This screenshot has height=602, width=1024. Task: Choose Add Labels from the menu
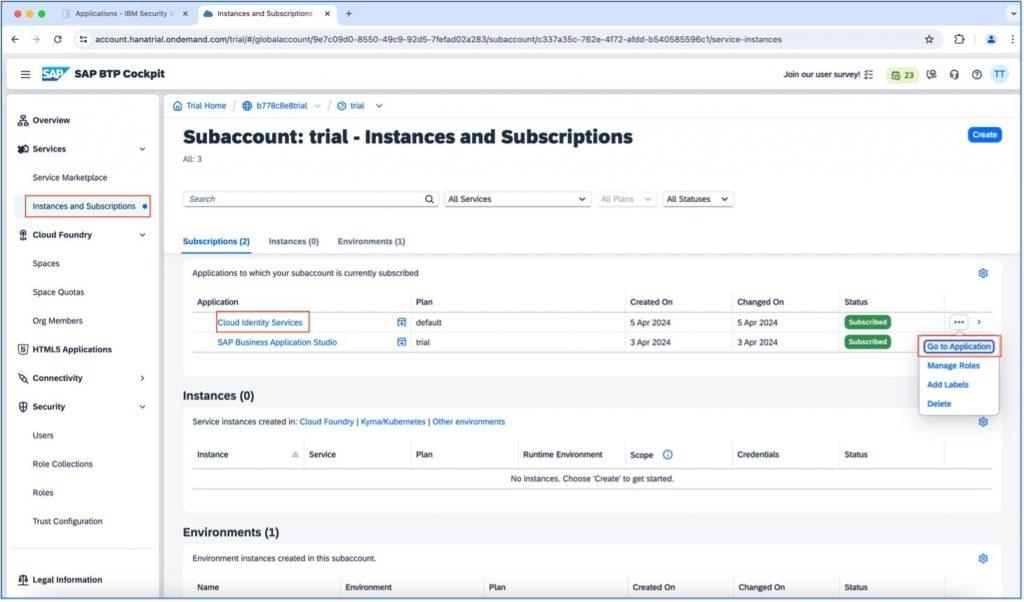point(948,385)
